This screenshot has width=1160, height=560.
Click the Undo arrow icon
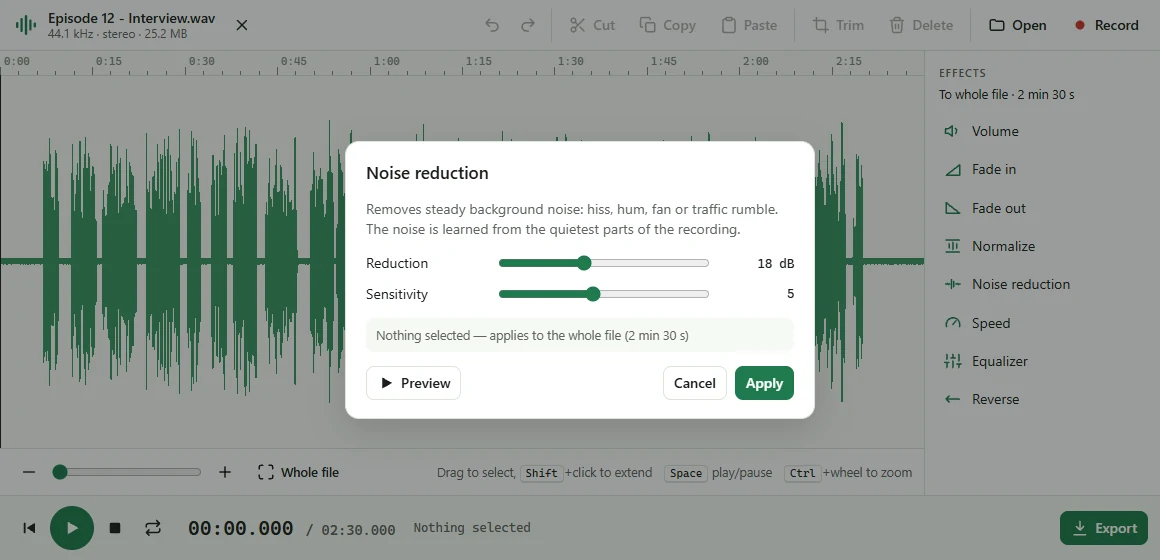tap(492, 25)
